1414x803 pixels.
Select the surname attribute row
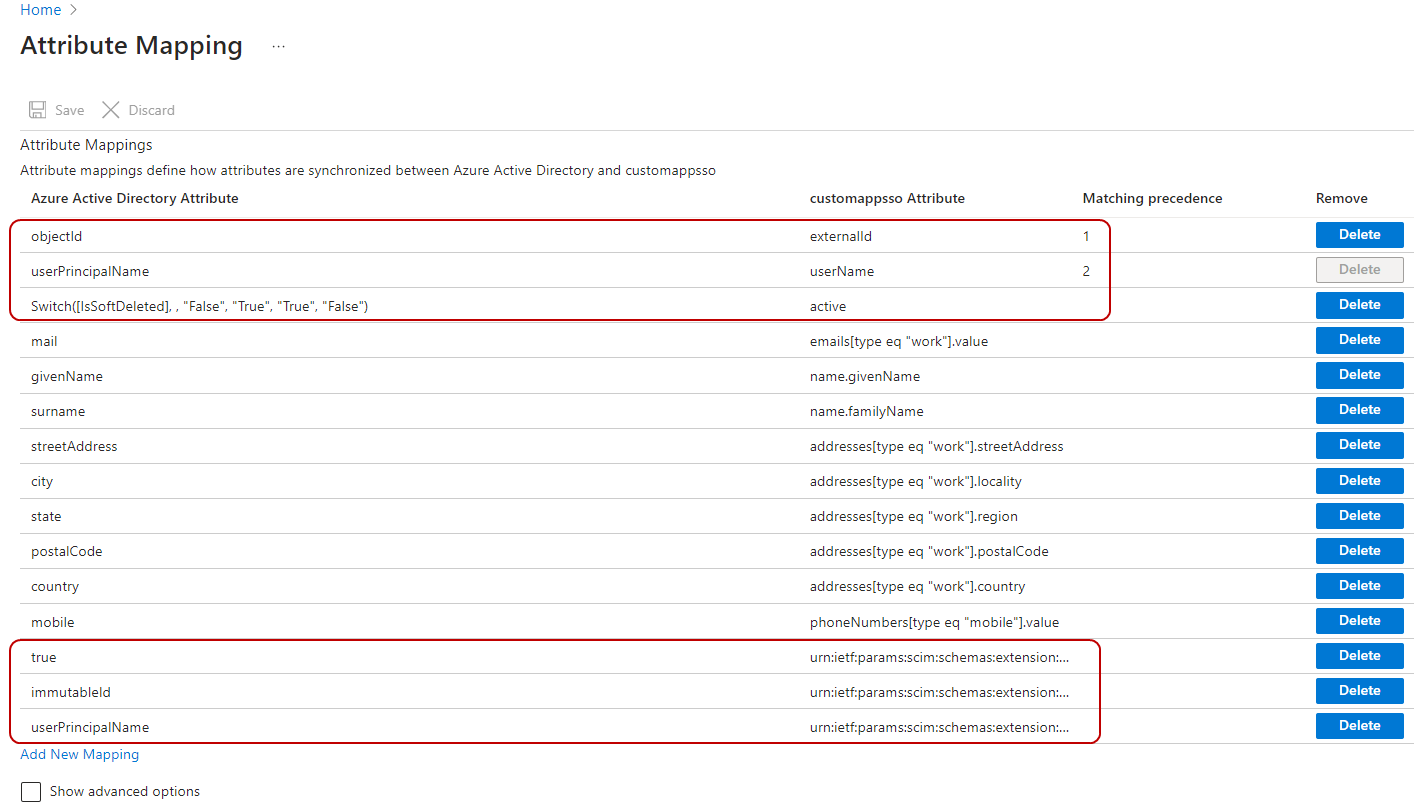click(x=660, y=411)
